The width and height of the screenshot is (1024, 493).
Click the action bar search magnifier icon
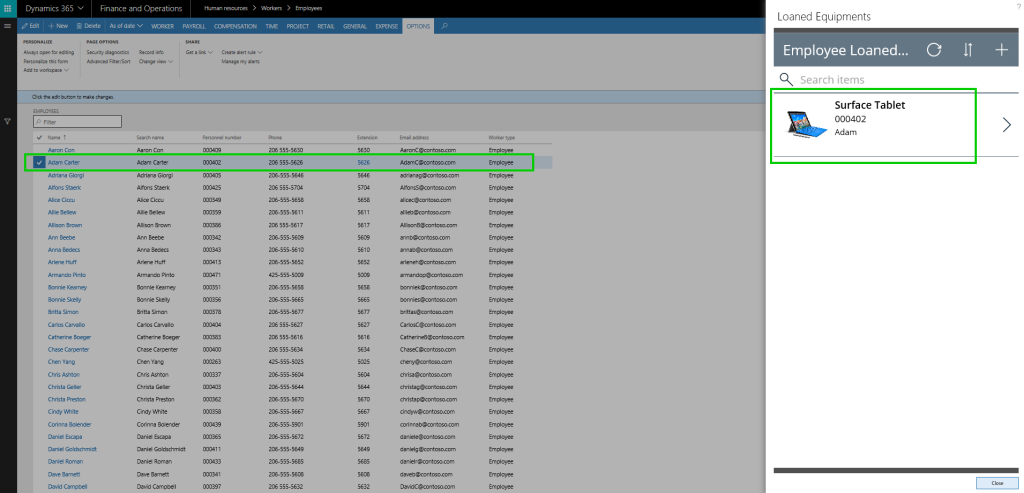tap(444, 25)
